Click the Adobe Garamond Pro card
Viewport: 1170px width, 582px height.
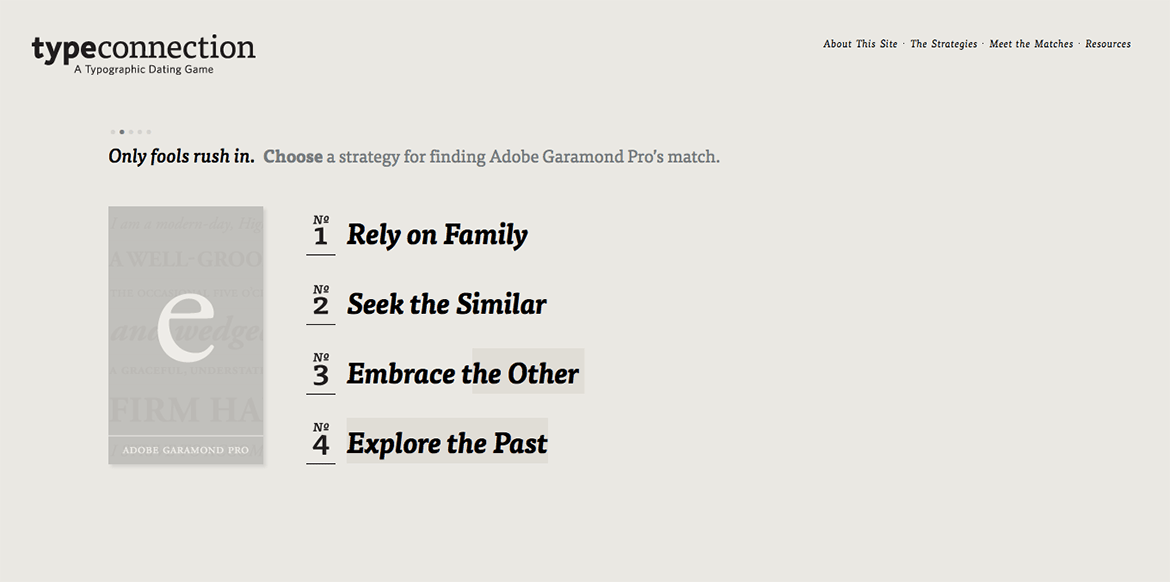[186, 335]
